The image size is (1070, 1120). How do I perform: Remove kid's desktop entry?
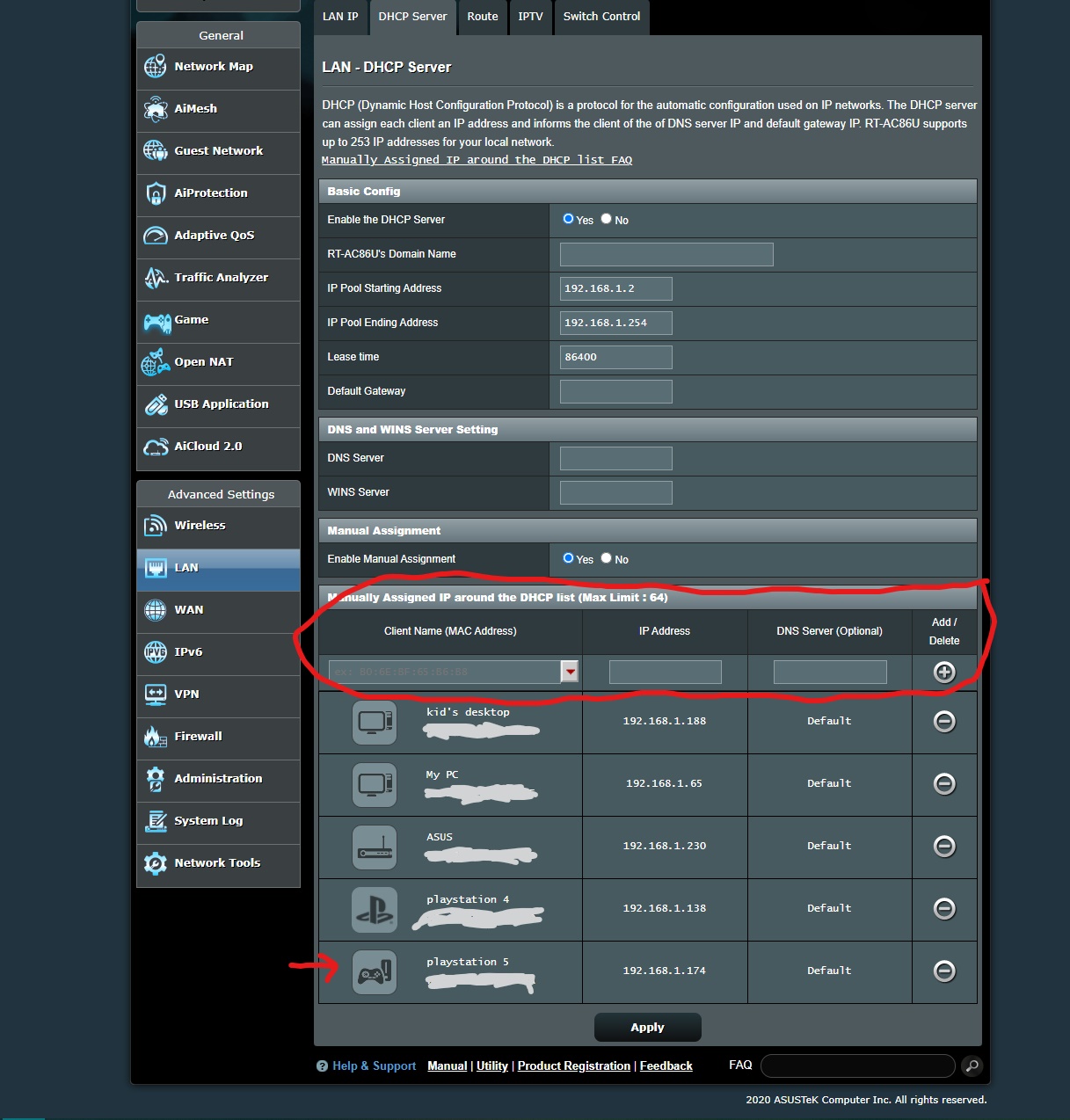click(x=944, y=722)
